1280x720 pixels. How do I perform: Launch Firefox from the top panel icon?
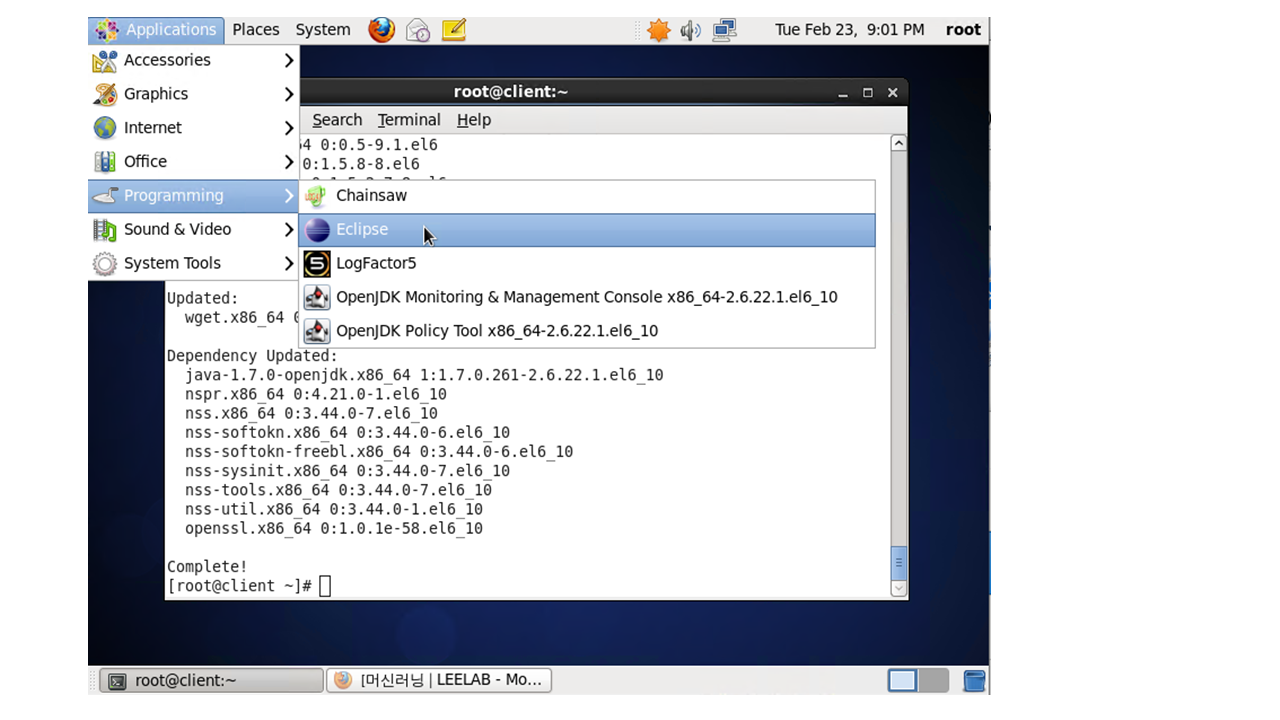click(381, 30)
